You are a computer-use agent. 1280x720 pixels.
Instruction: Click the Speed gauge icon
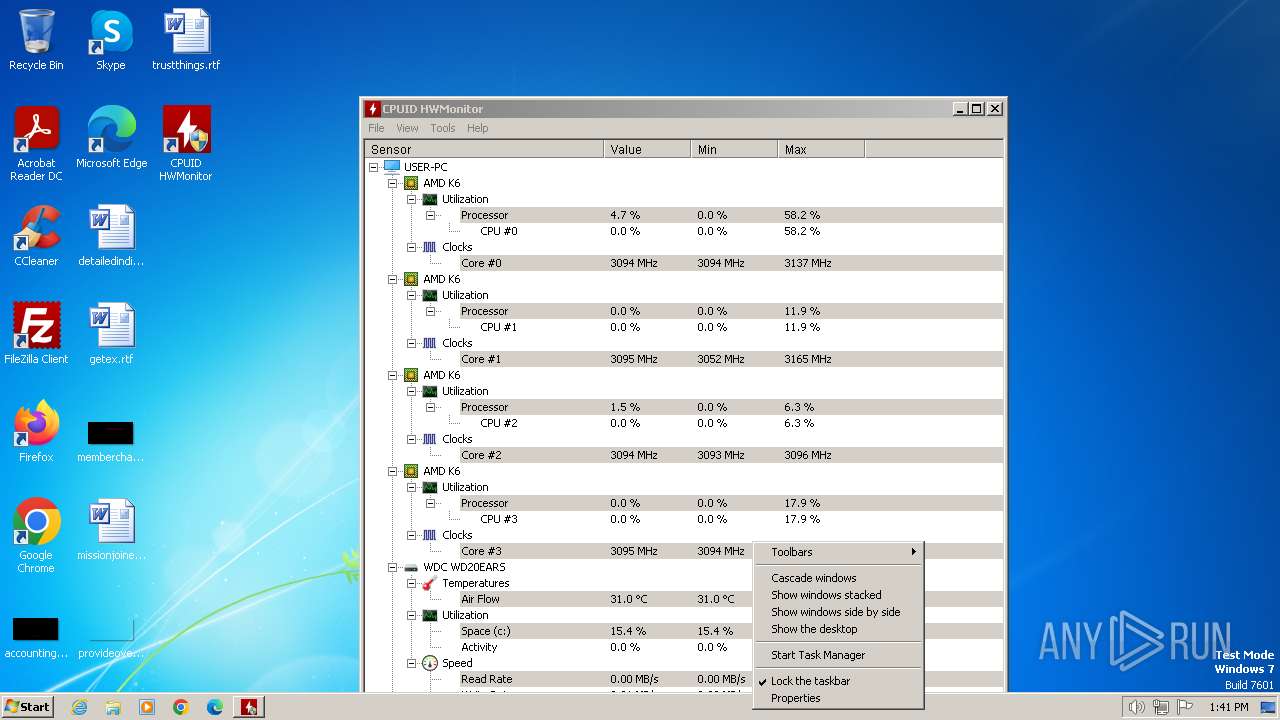point(430,663)
